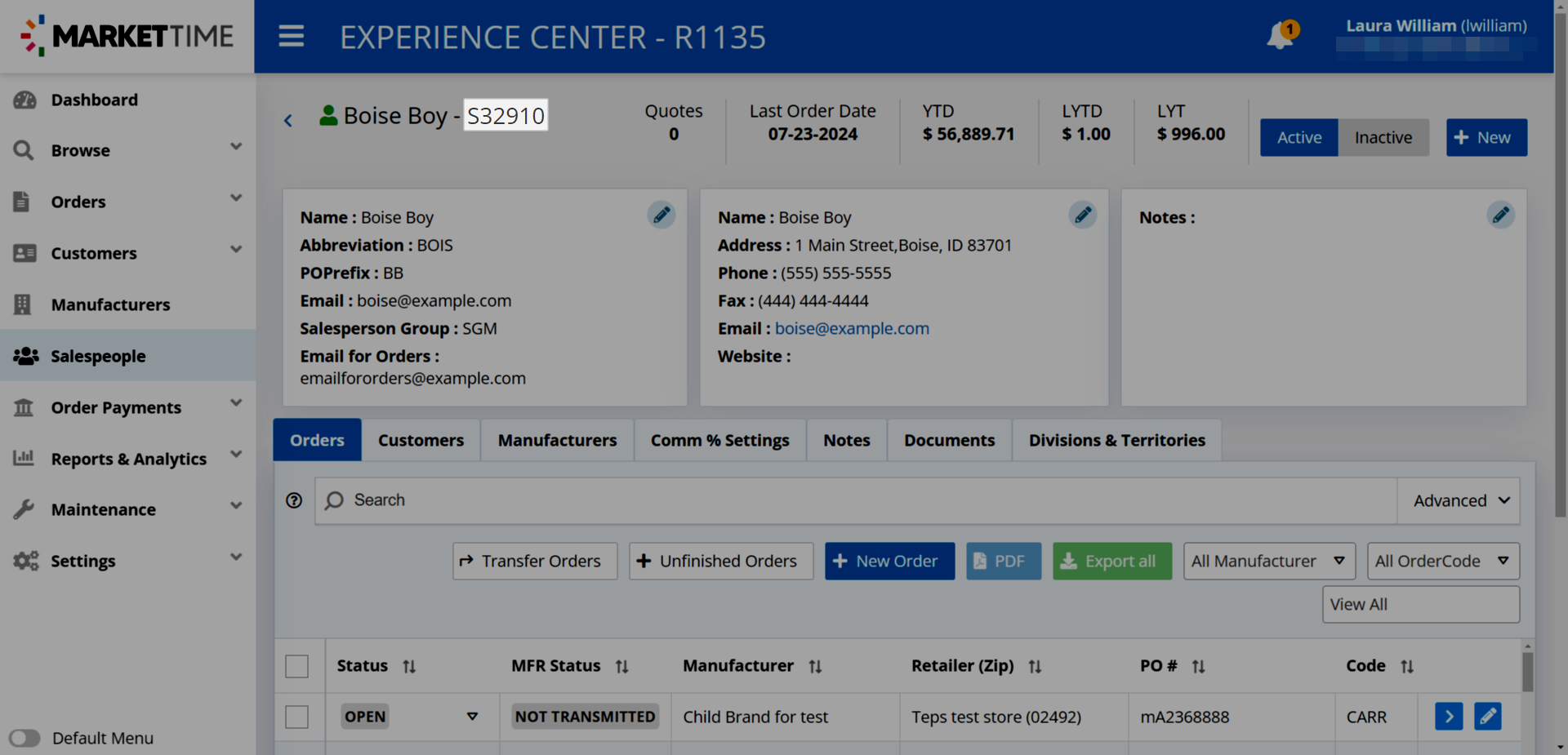Open the hamburger menu icon
Viewport: 1568px width, 755px height.
coord(291,37)
